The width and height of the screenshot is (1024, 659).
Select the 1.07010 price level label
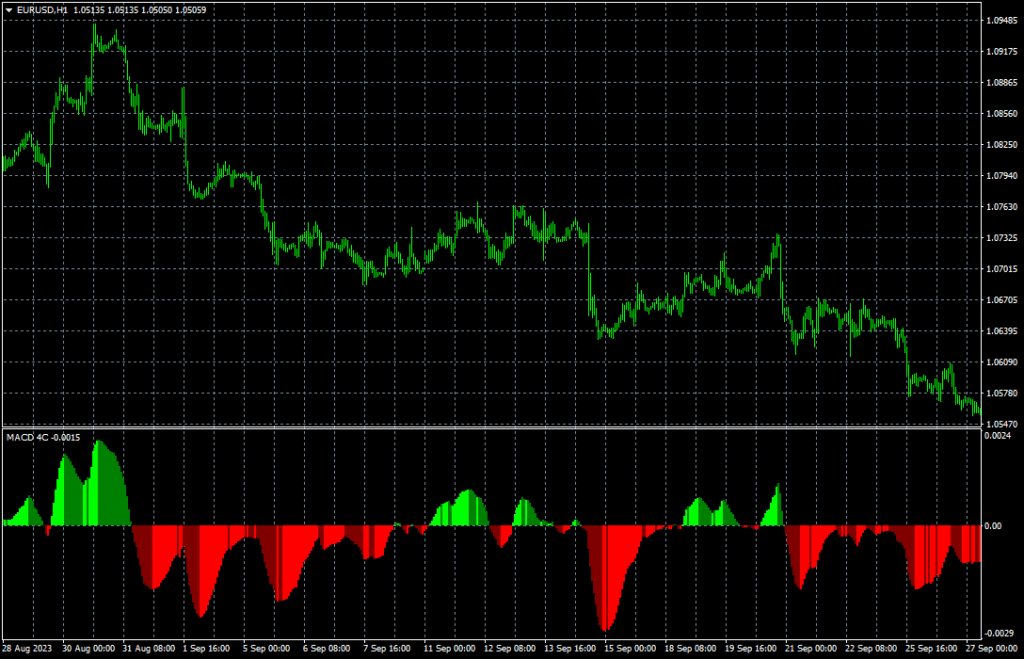1001,269
